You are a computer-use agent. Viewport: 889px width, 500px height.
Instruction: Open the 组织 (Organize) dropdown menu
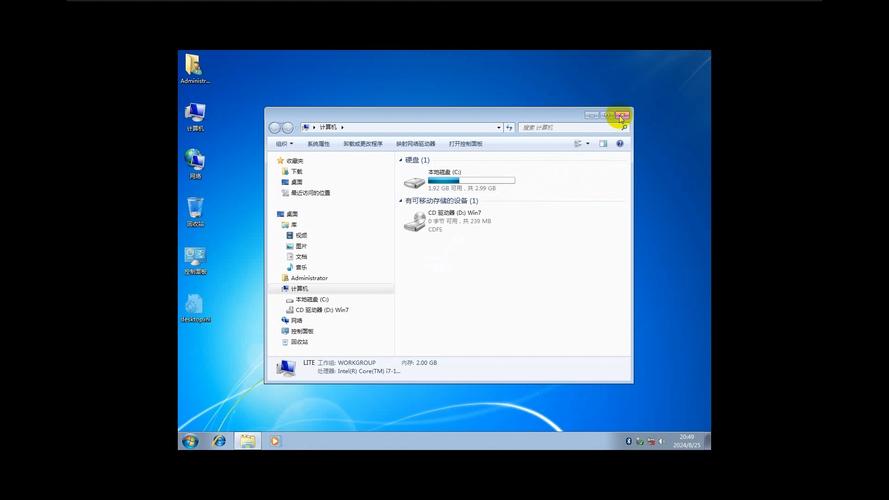(284, 144)
